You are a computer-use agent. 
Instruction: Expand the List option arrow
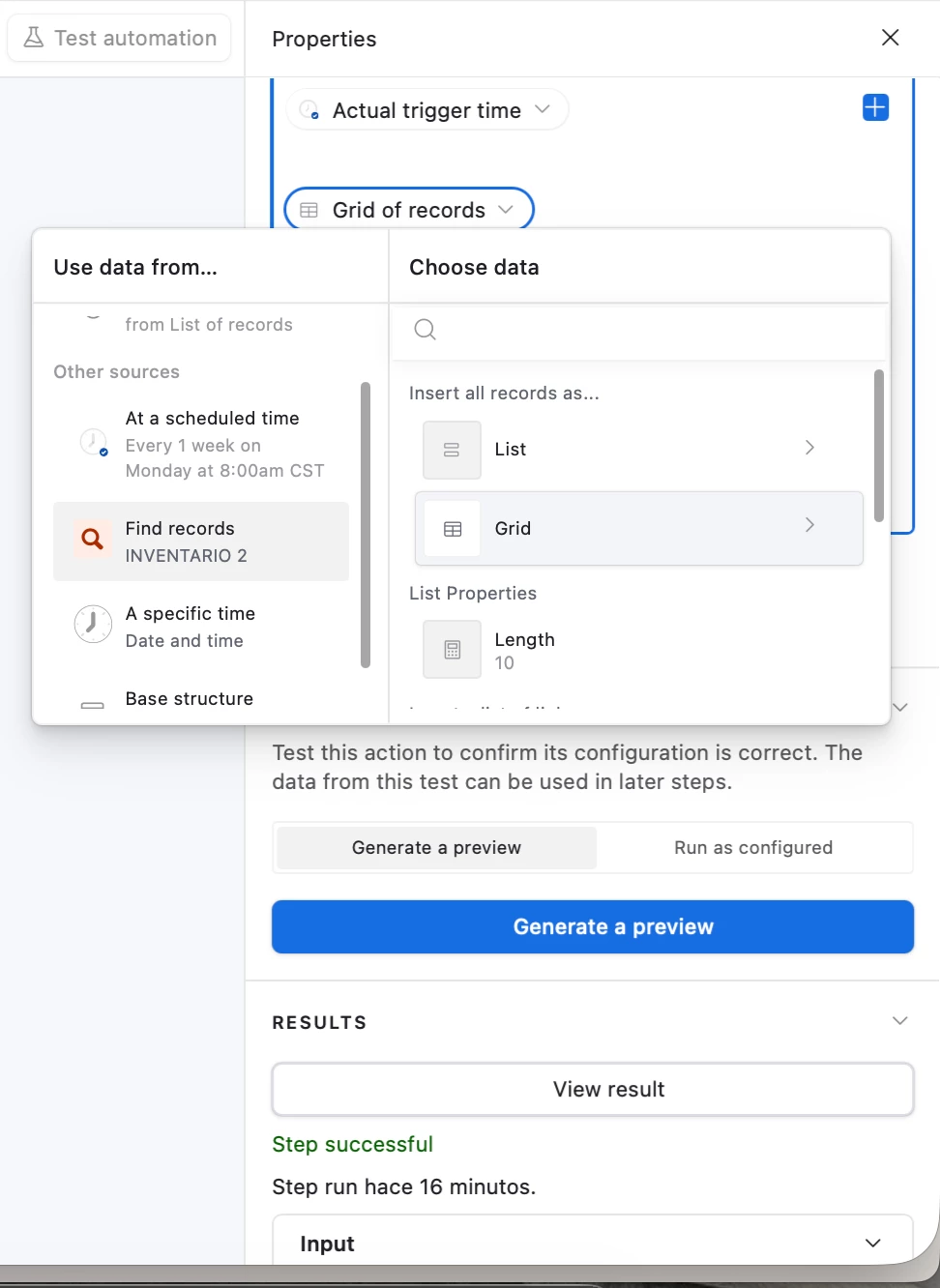pyautogui.click(x=810, y=448)
